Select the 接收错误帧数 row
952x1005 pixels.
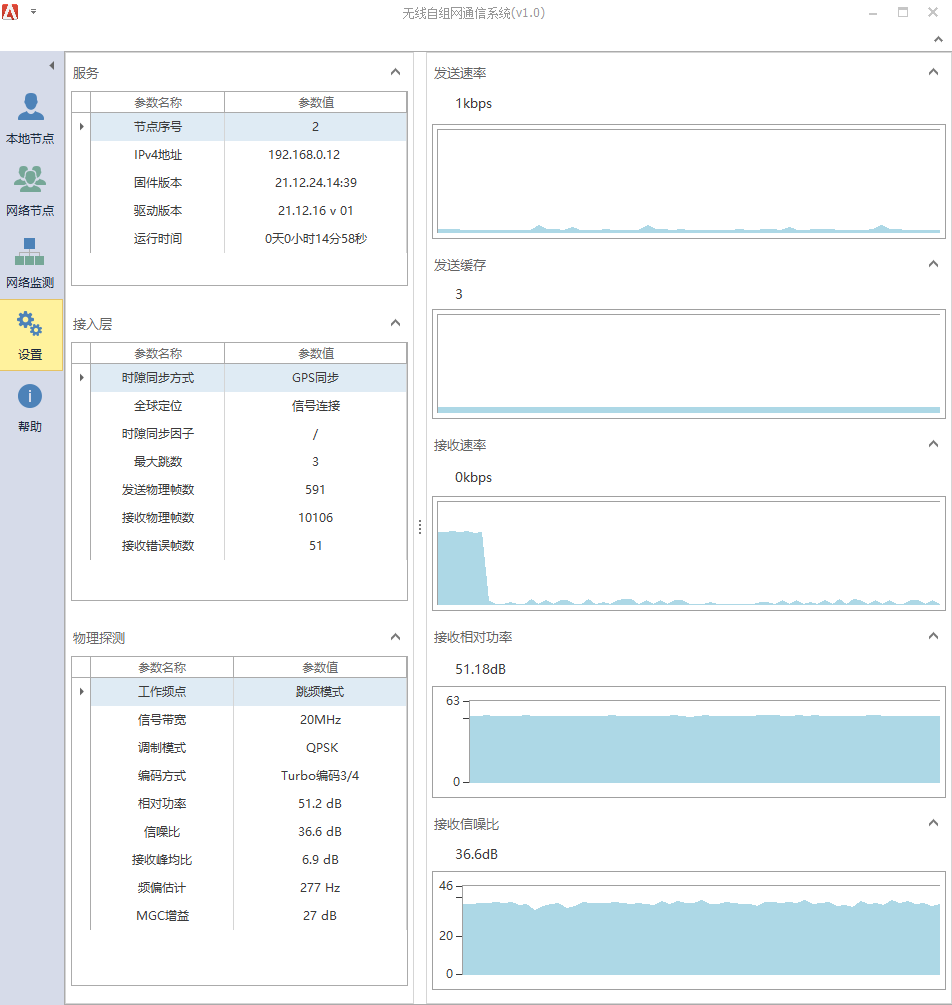click(x=249, y=546)
